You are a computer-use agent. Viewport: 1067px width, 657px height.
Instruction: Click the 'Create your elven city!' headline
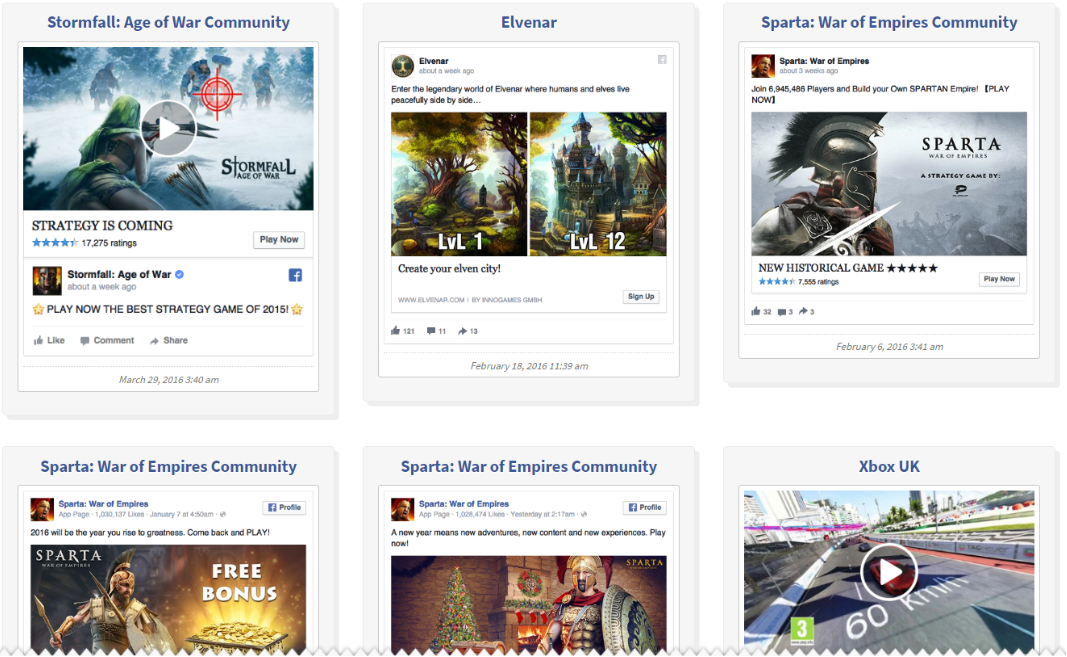[449, 268]
